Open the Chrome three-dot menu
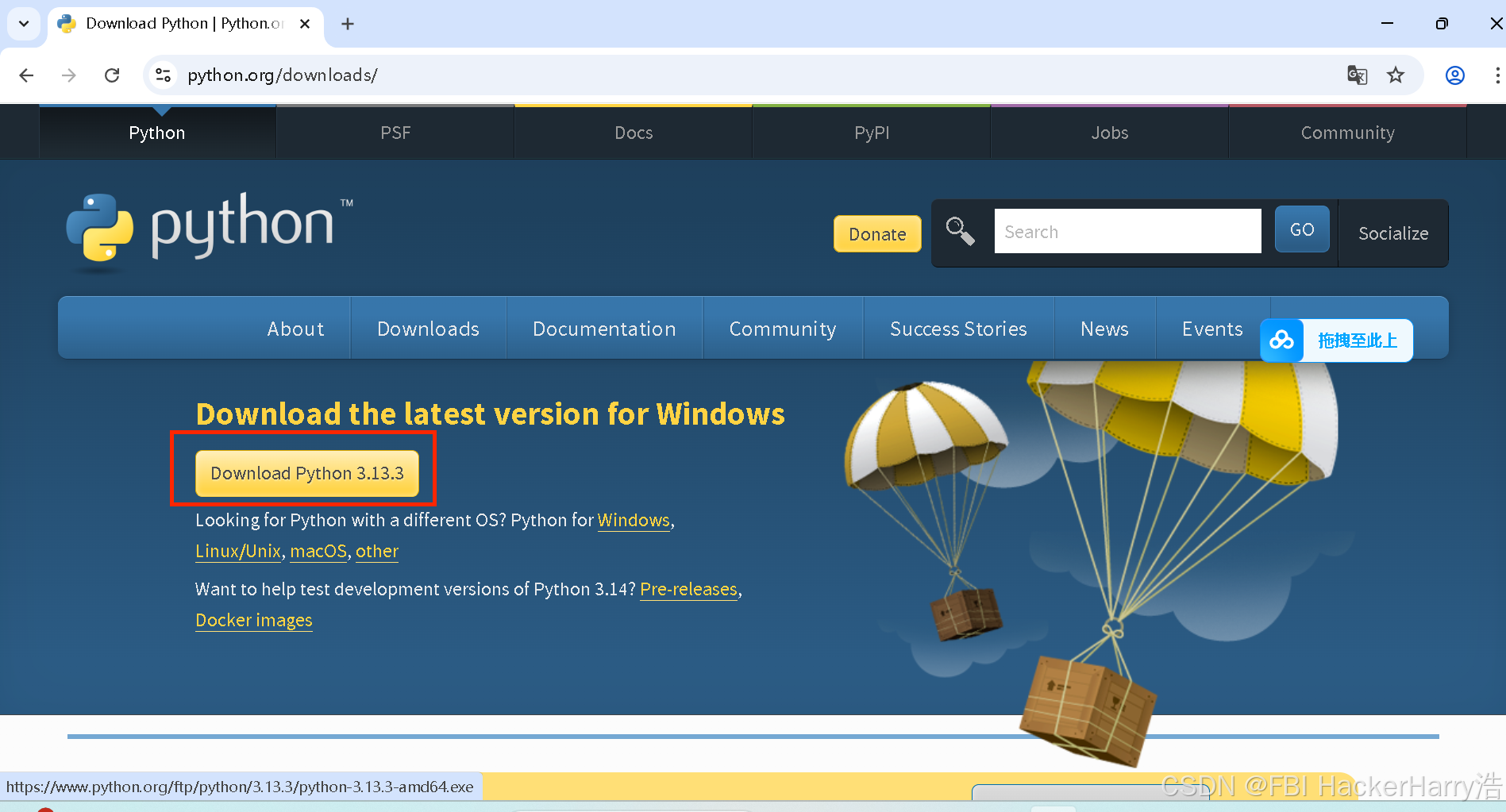 [x=1496, y=75]
